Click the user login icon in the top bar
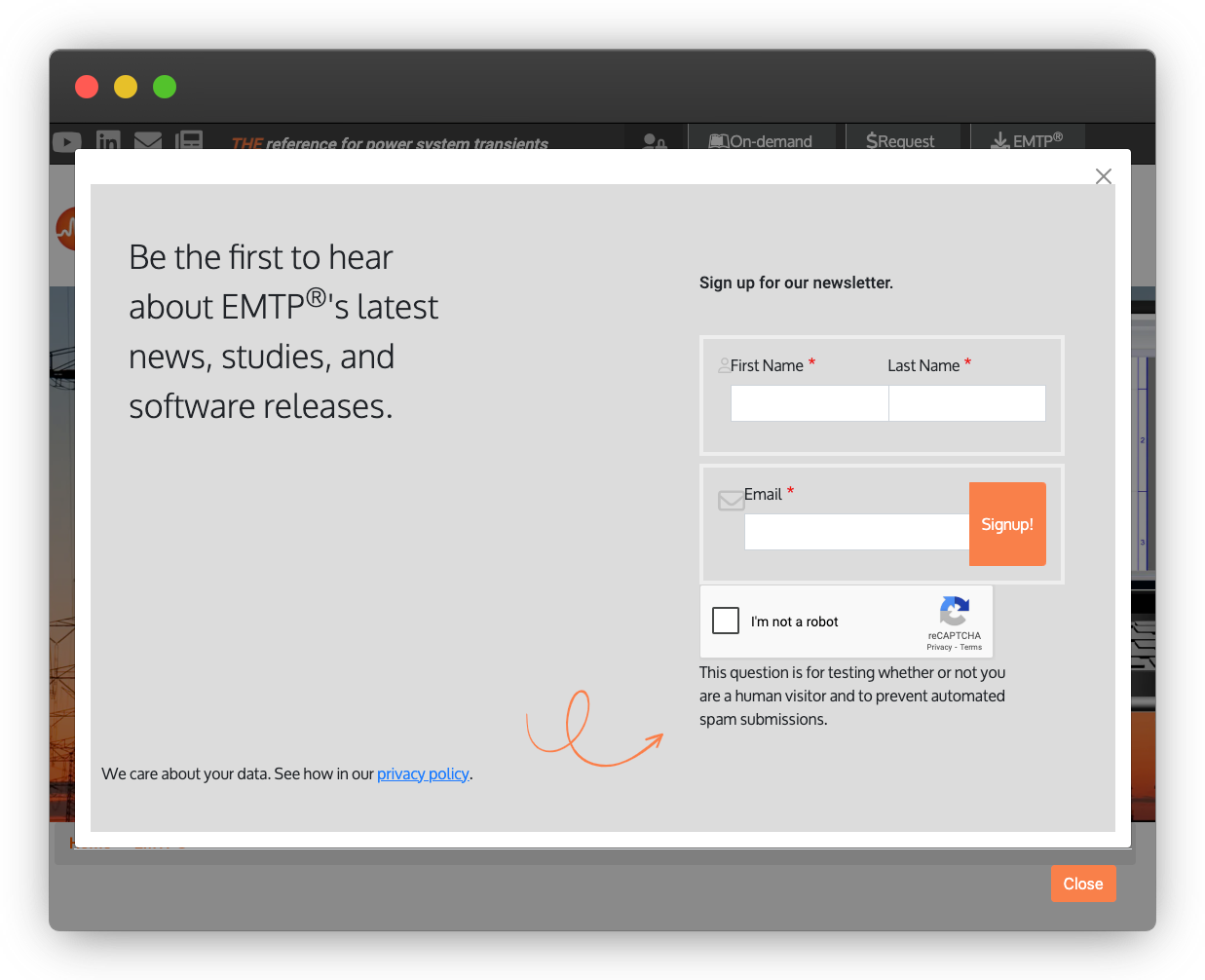The width and height of the screenshot is (1205, 980). pyautogui.click(x=655, y=142)
